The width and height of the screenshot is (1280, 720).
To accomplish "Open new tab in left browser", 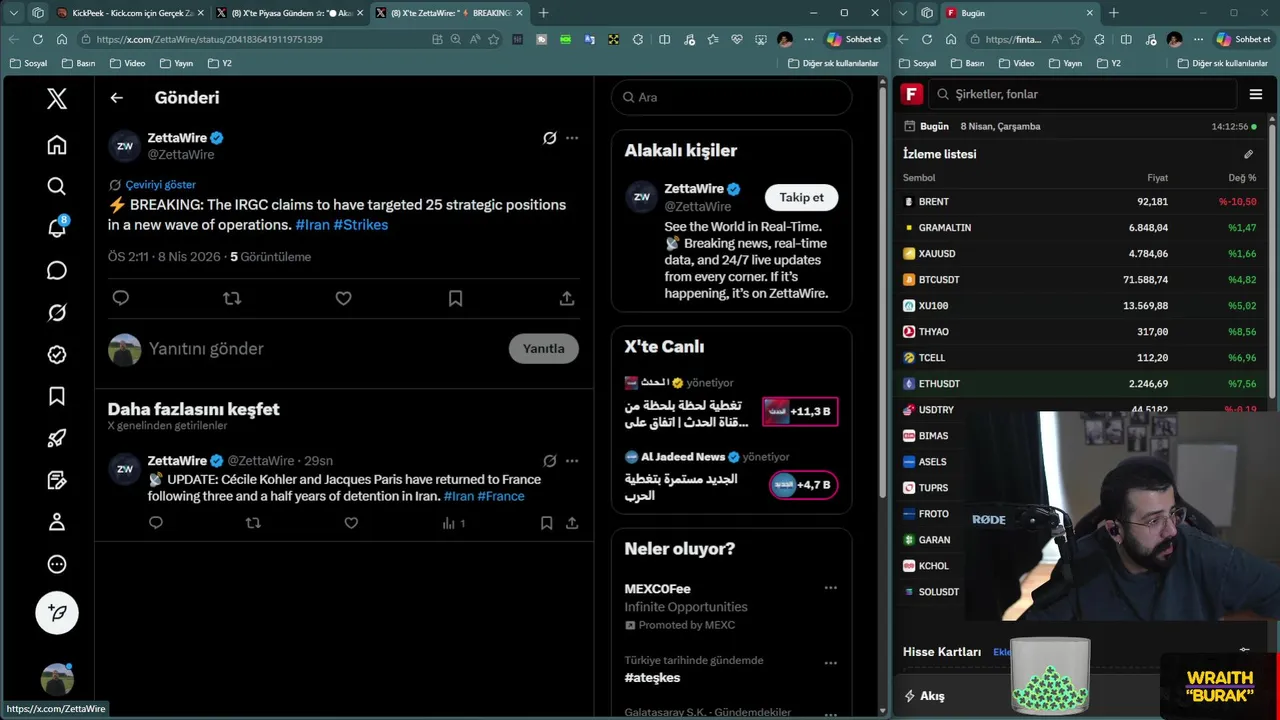I will point(543,13).
